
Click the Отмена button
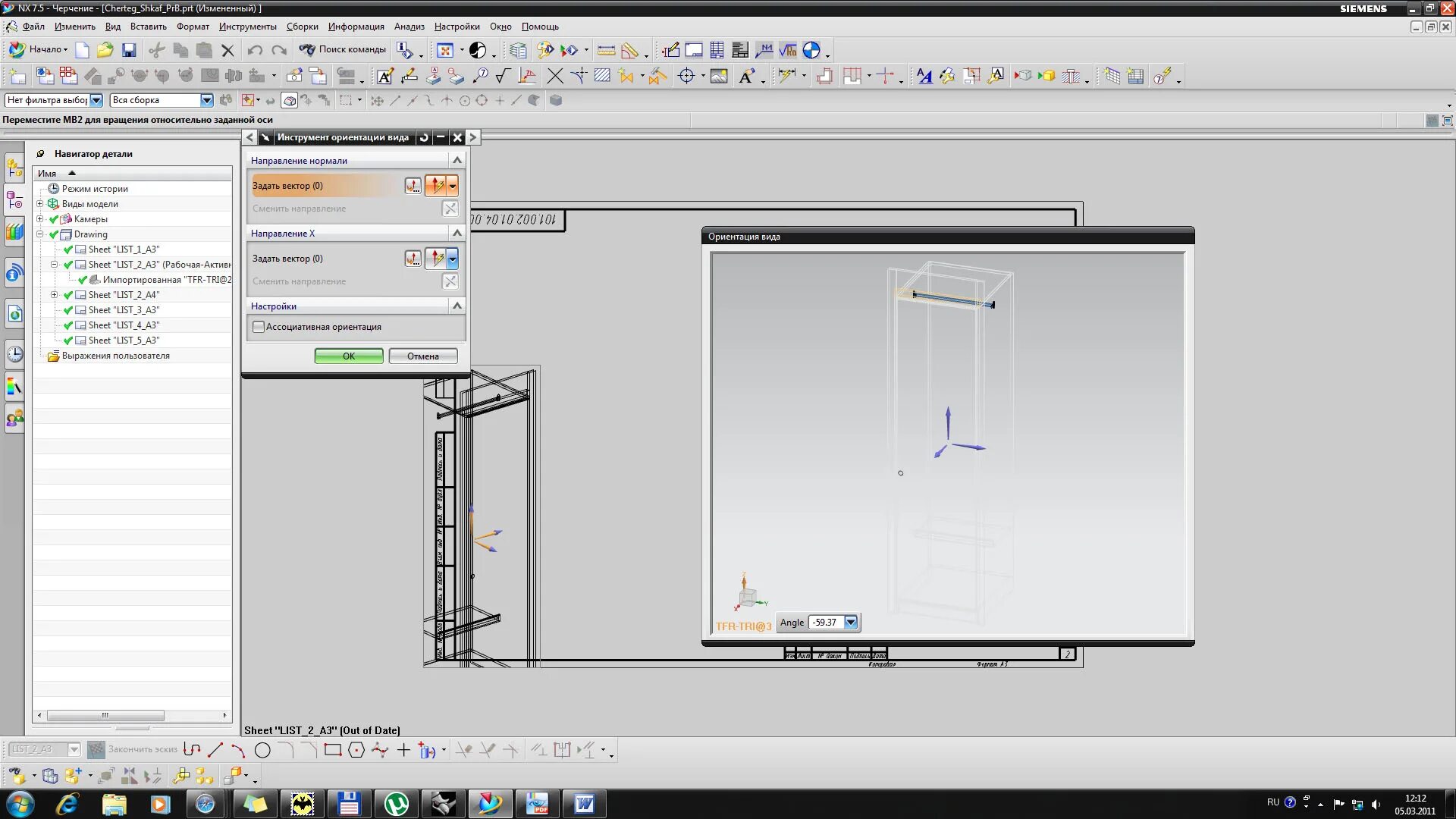click(x=422, y=356)
